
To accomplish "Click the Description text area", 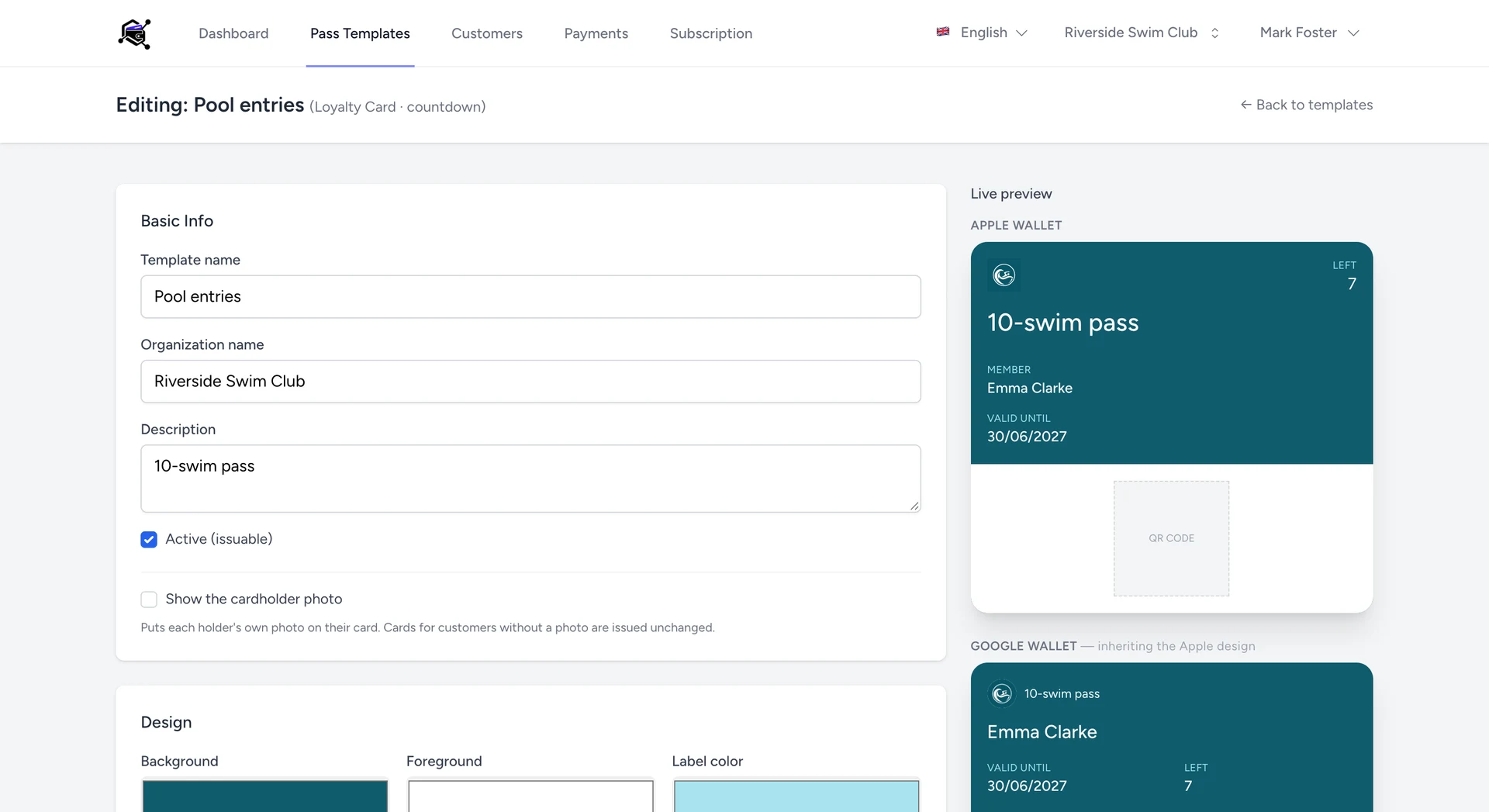I will pyautogui.click(x=530, y=479).
